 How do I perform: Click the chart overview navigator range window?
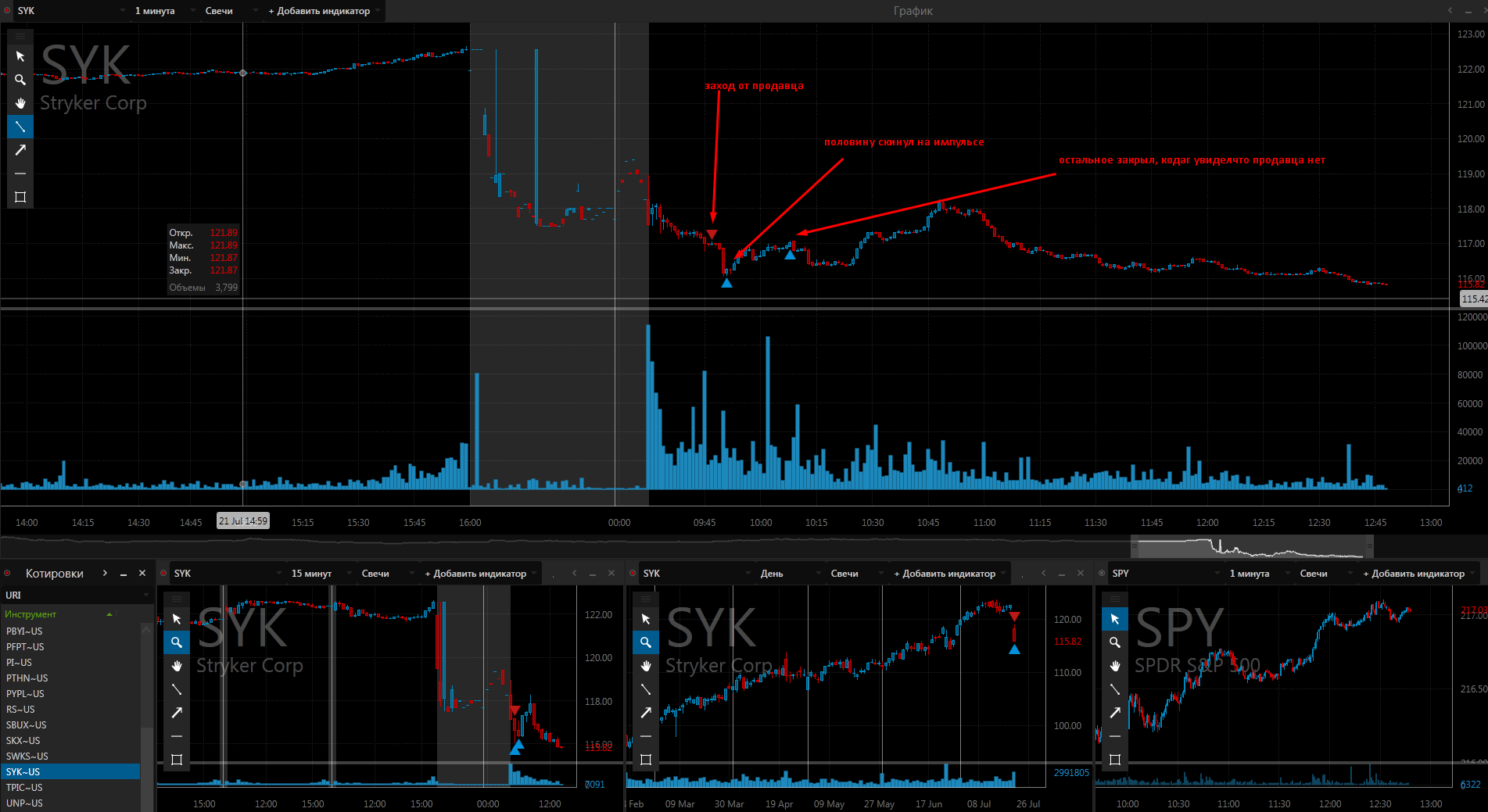[1252, 547]
